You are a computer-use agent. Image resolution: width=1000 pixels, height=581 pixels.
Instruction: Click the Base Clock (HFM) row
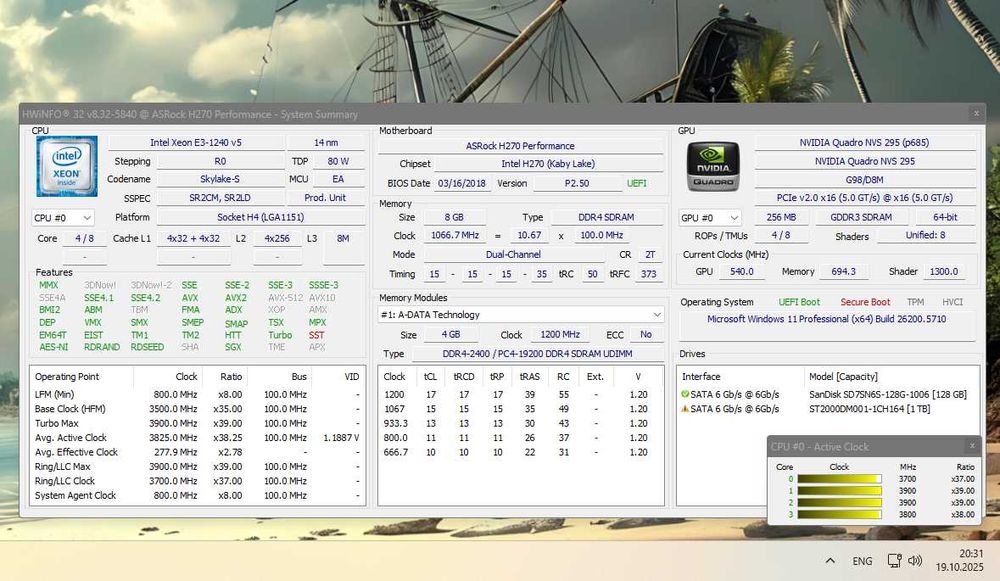click(x=197, y=409)
